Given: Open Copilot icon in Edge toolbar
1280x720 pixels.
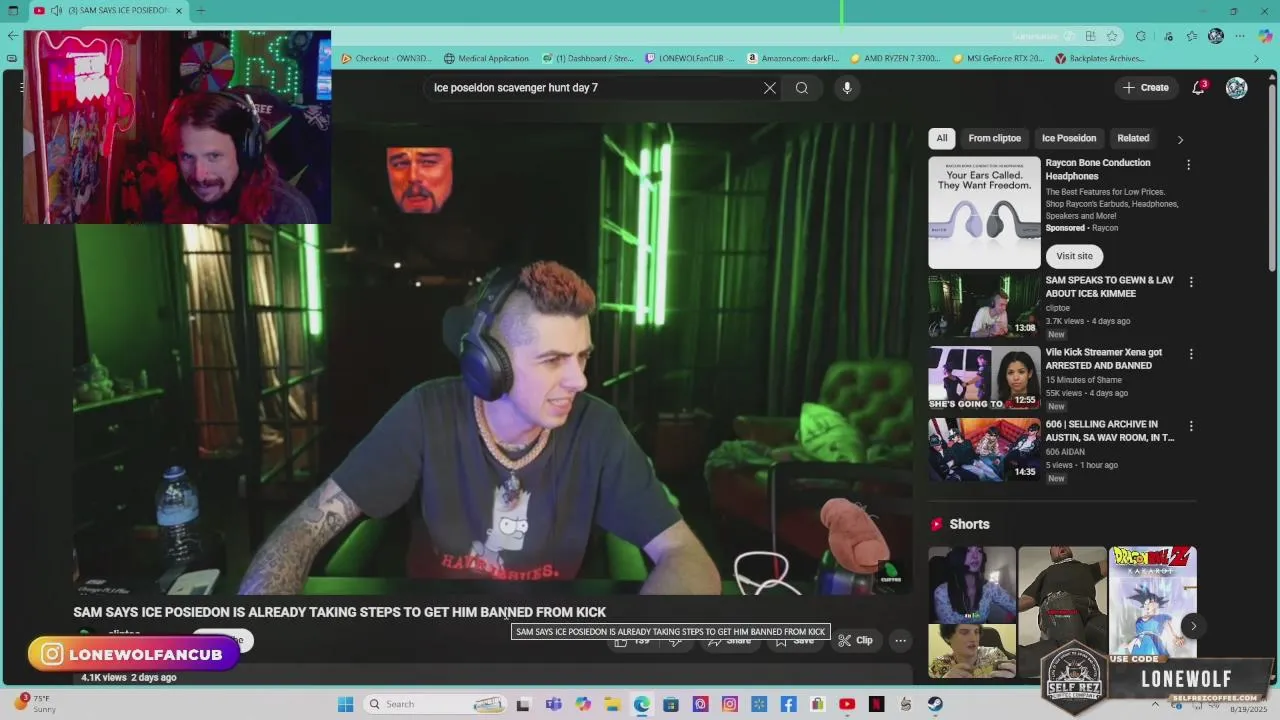Looking at the screenshot, I should [1265, 36].
